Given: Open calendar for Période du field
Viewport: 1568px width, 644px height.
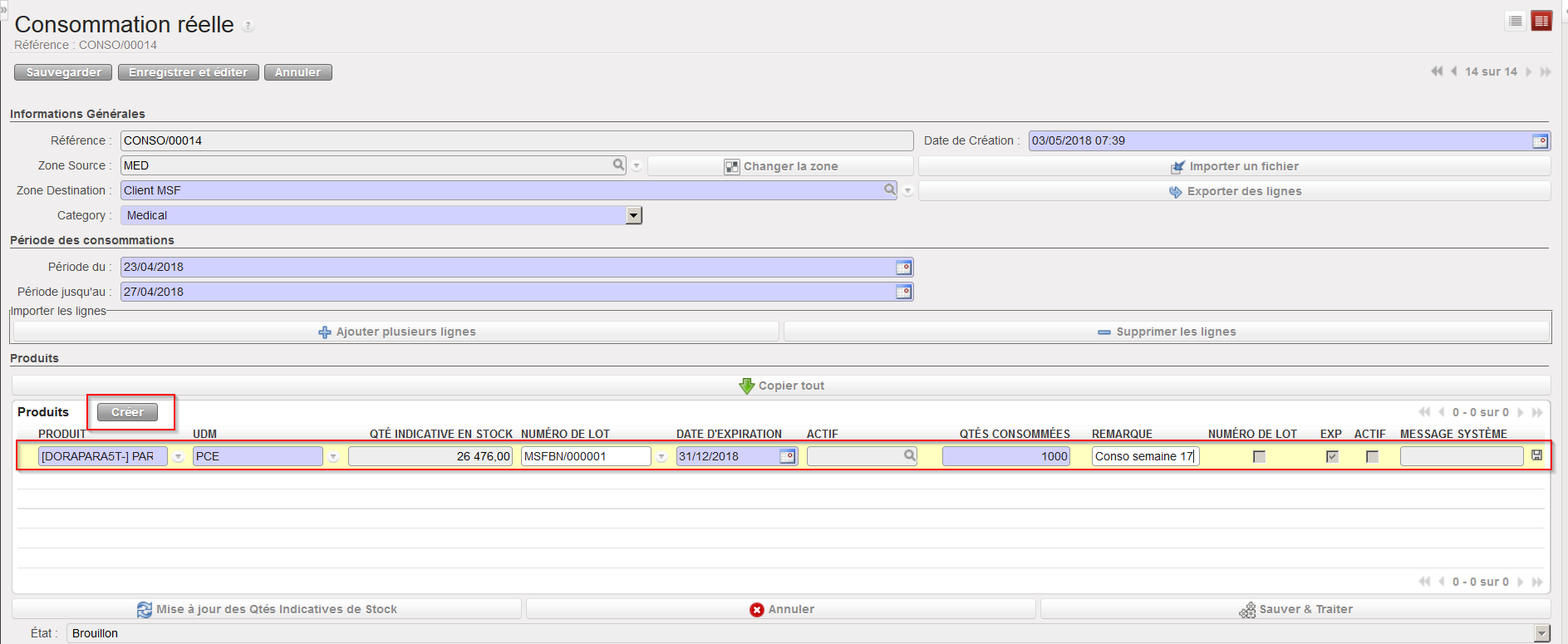Looking at the screenshot, I should (x=903, y=268).
